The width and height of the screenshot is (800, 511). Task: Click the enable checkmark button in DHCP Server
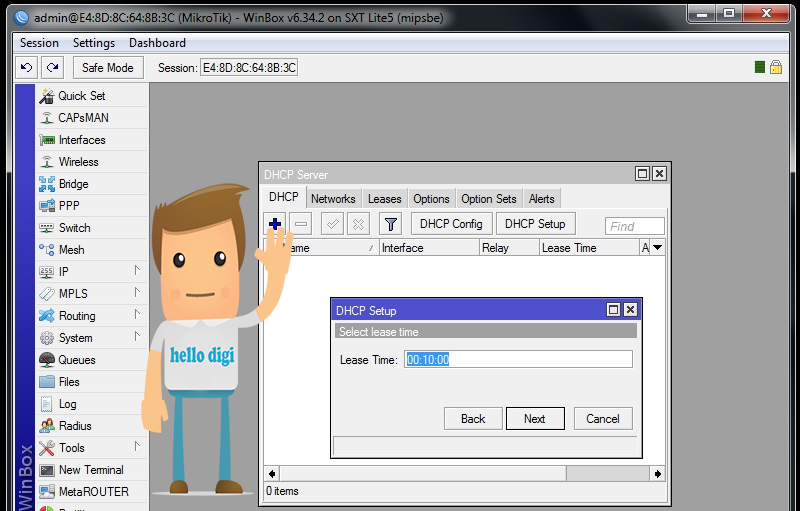point(332,224)
